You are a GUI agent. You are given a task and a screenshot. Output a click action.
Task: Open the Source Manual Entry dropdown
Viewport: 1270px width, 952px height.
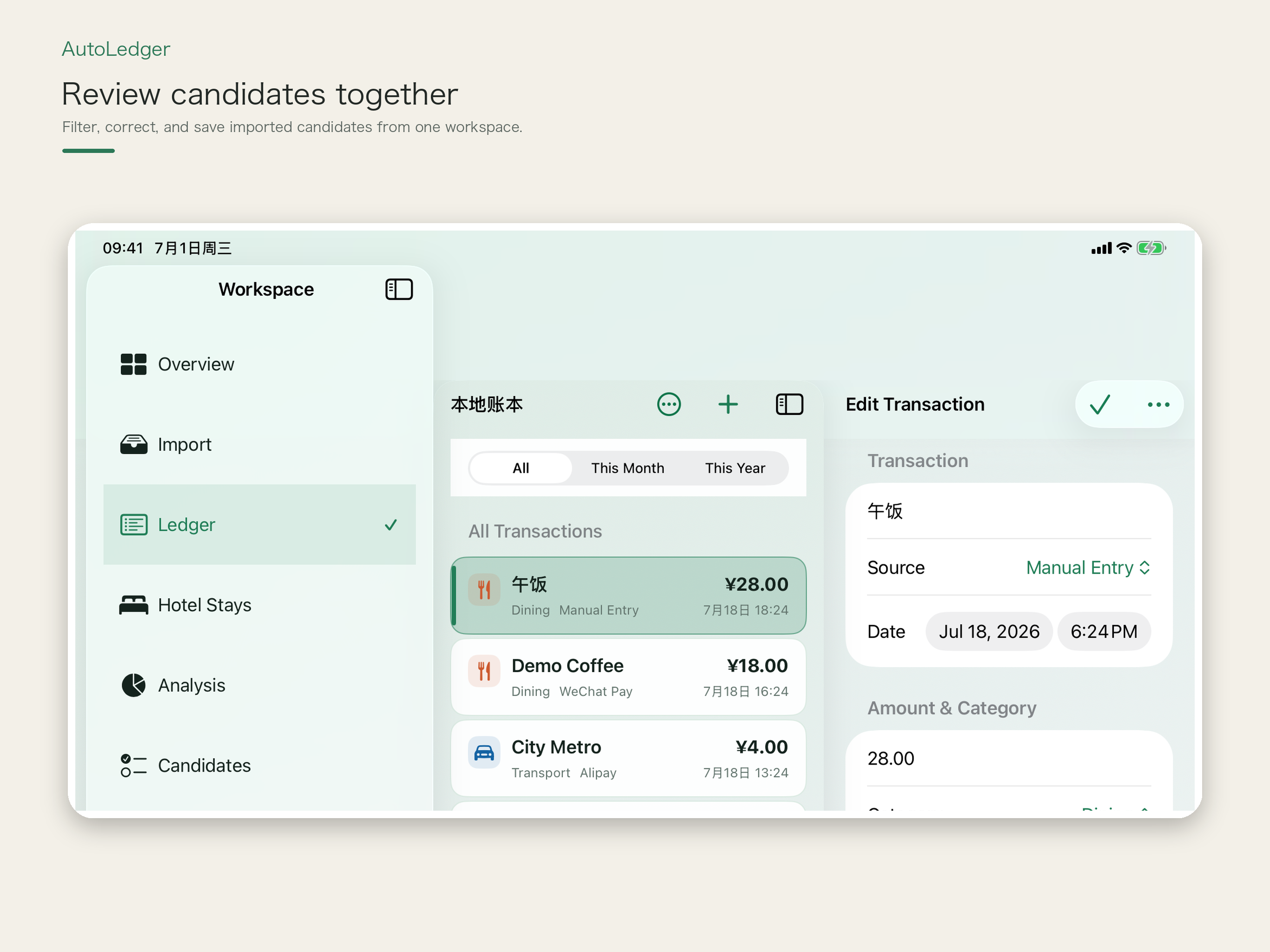1089,567
